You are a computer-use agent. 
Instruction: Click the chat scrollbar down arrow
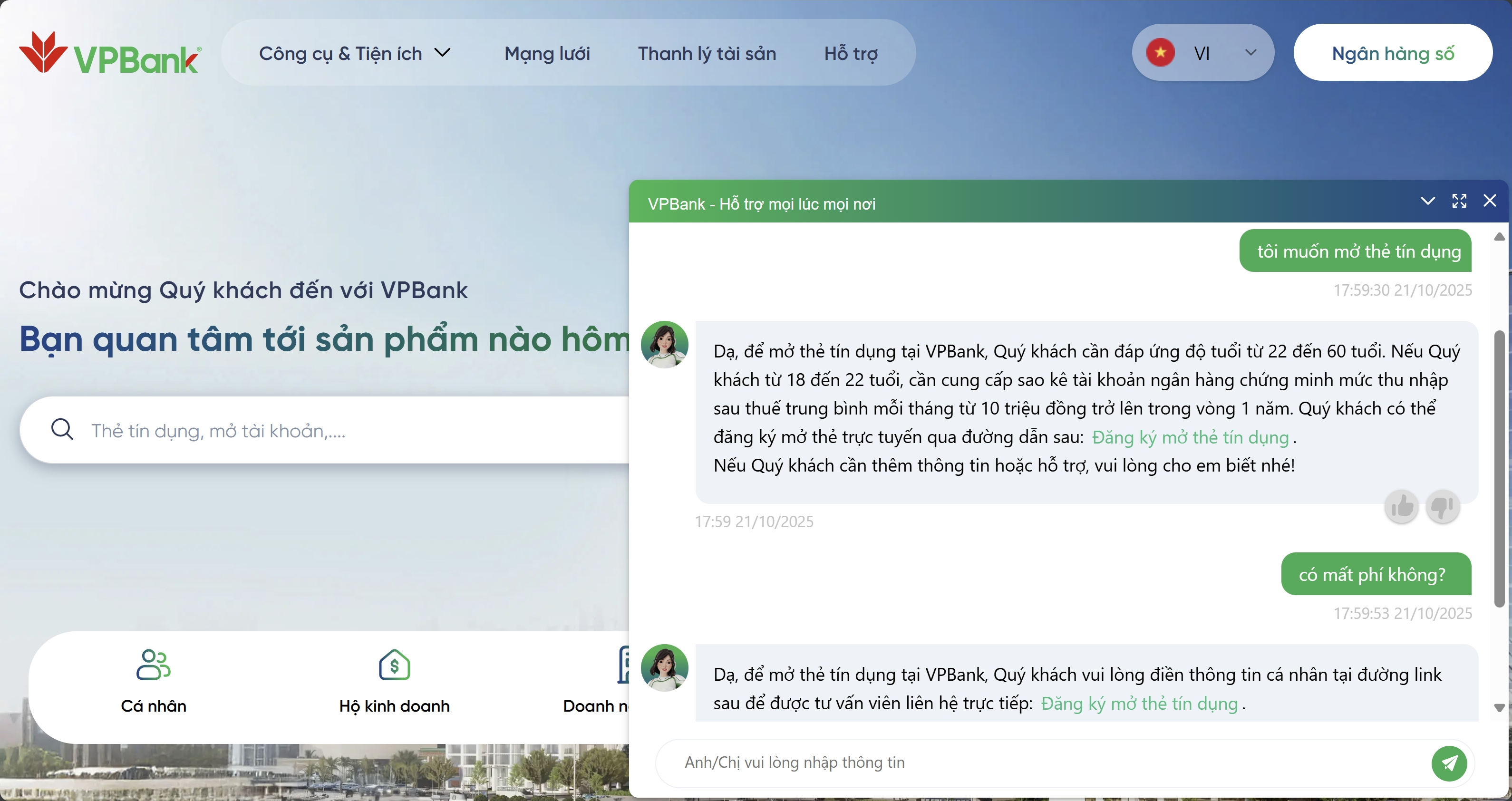[x=1499, y=708]
